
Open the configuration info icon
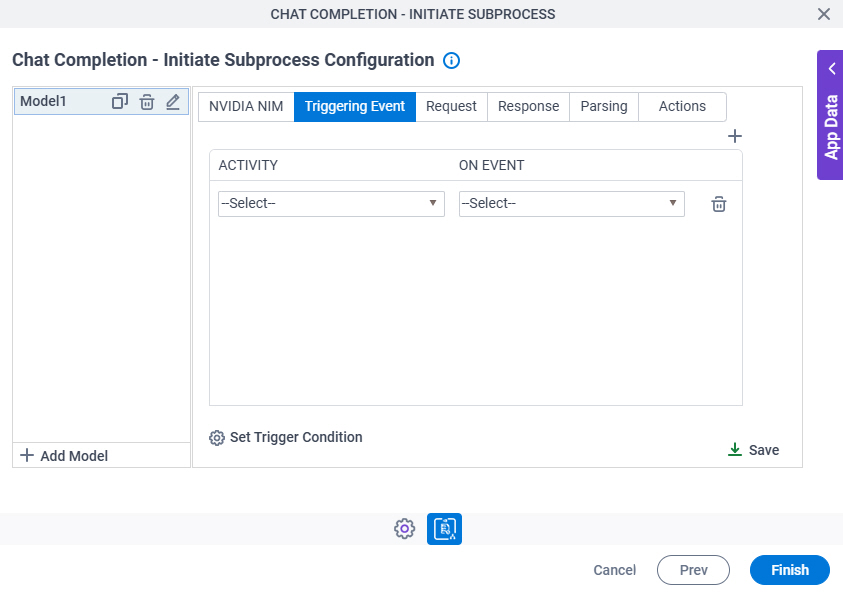pyautogui.click(x=451, y=60)
